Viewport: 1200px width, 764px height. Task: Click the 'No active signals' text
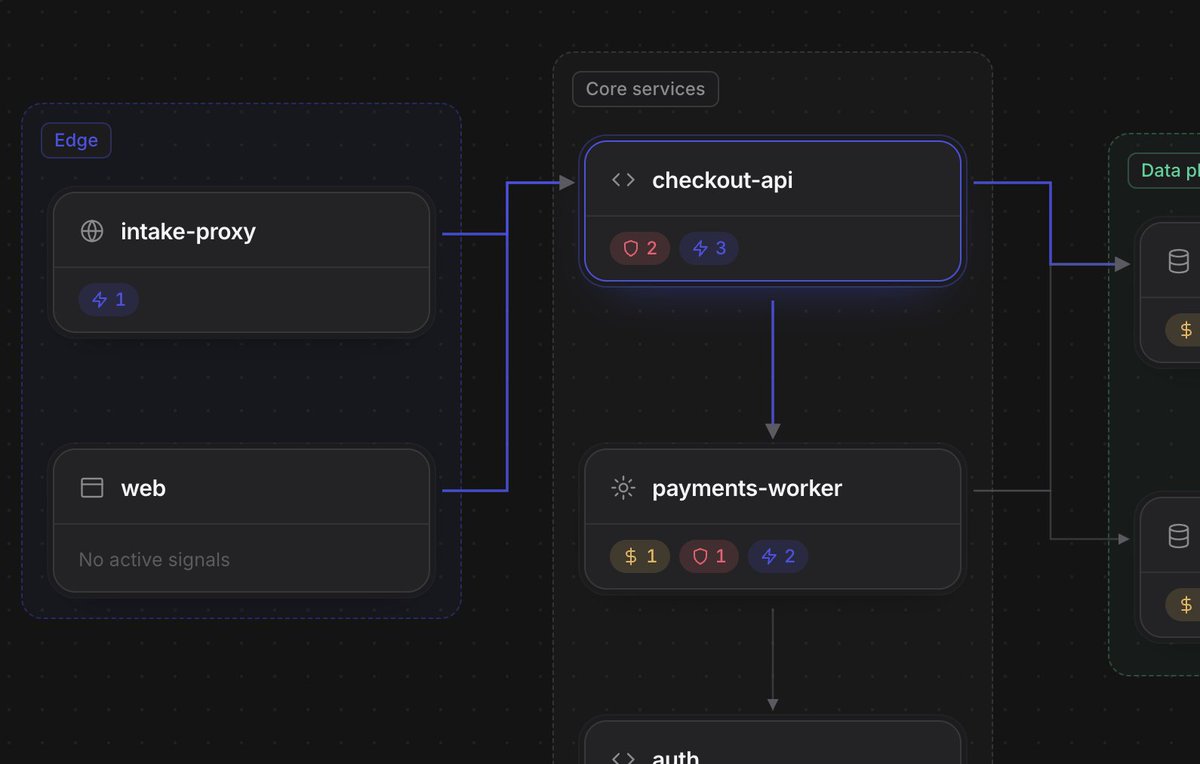[154, 560]
